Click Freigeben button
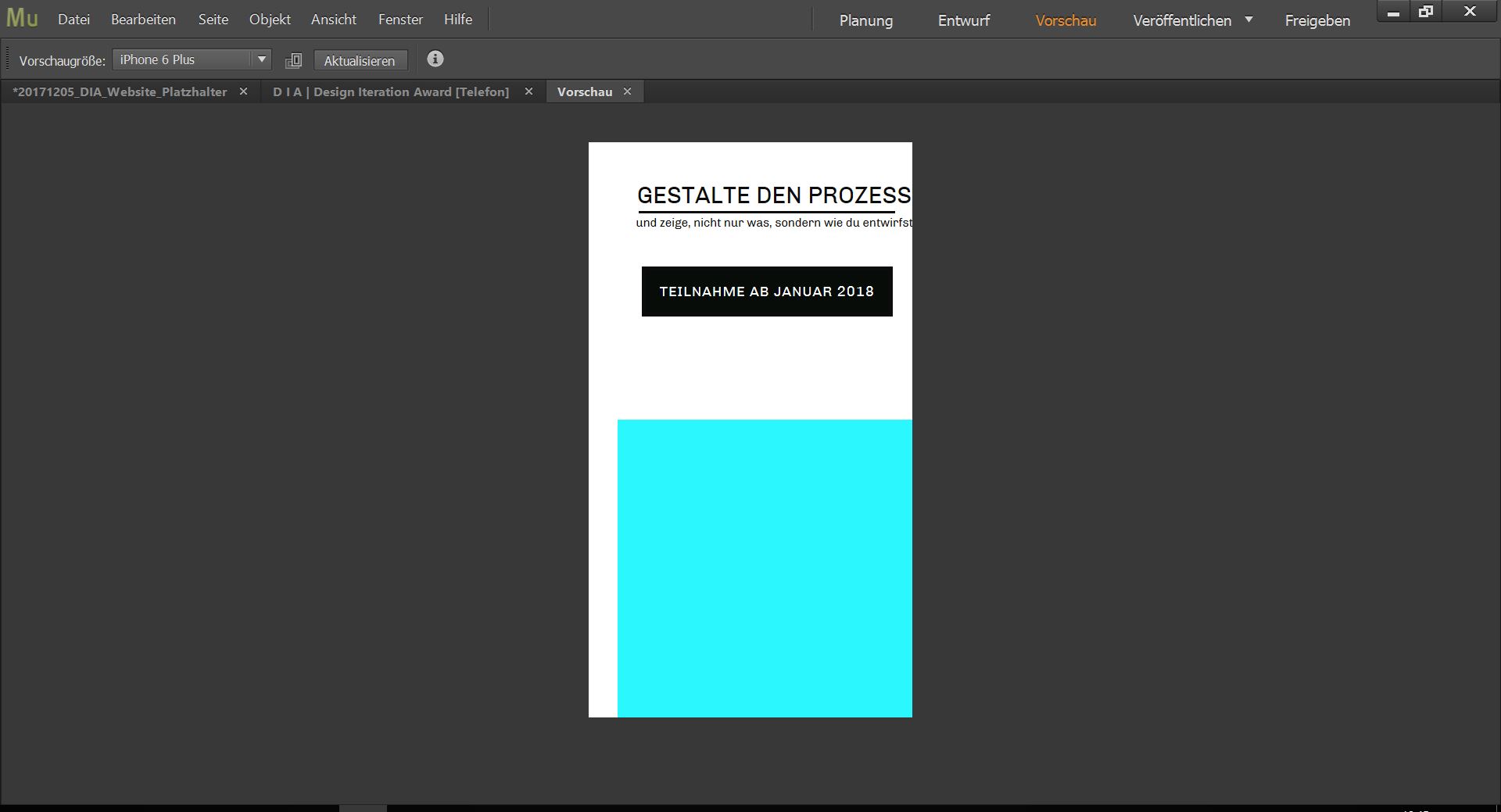Viewport: 1501px width, 812px height. pos(1317,20)
